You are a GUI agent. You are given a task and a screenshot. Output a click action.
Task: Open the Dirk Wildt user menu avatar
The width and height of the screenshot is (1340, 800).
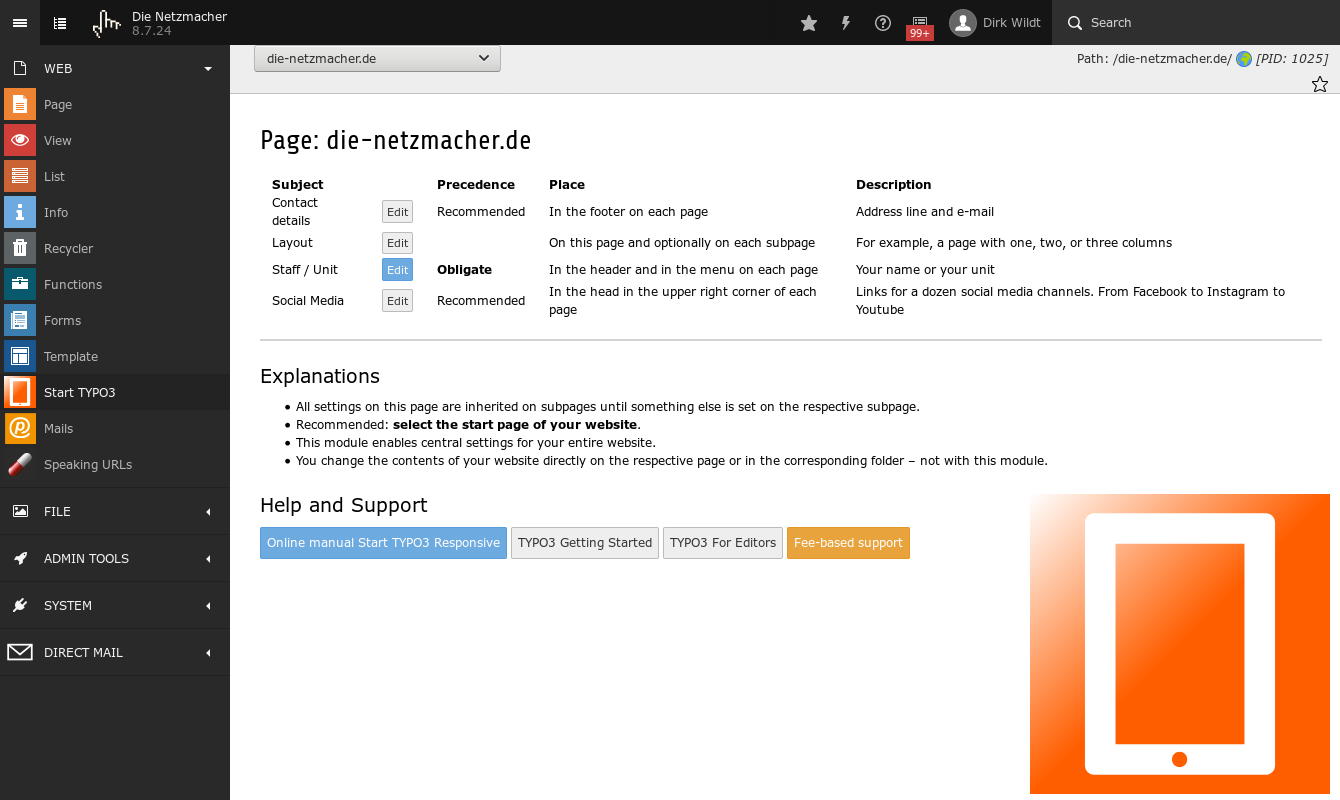963,23
